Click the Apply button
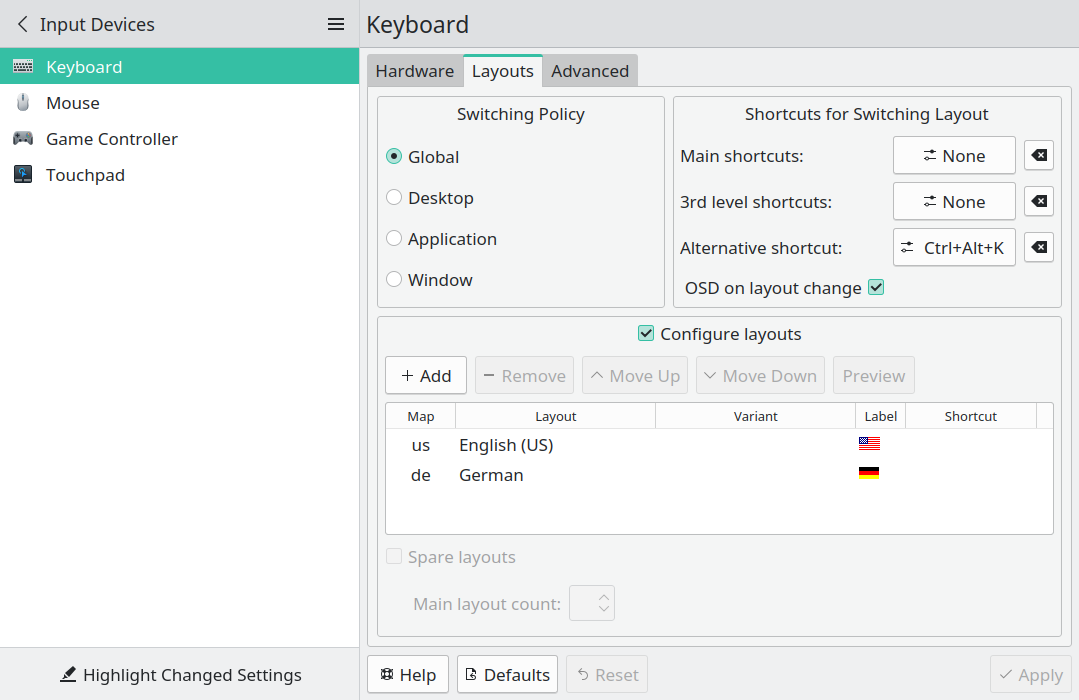This screenshot has height=700, width=1079. click(1031, 675)
